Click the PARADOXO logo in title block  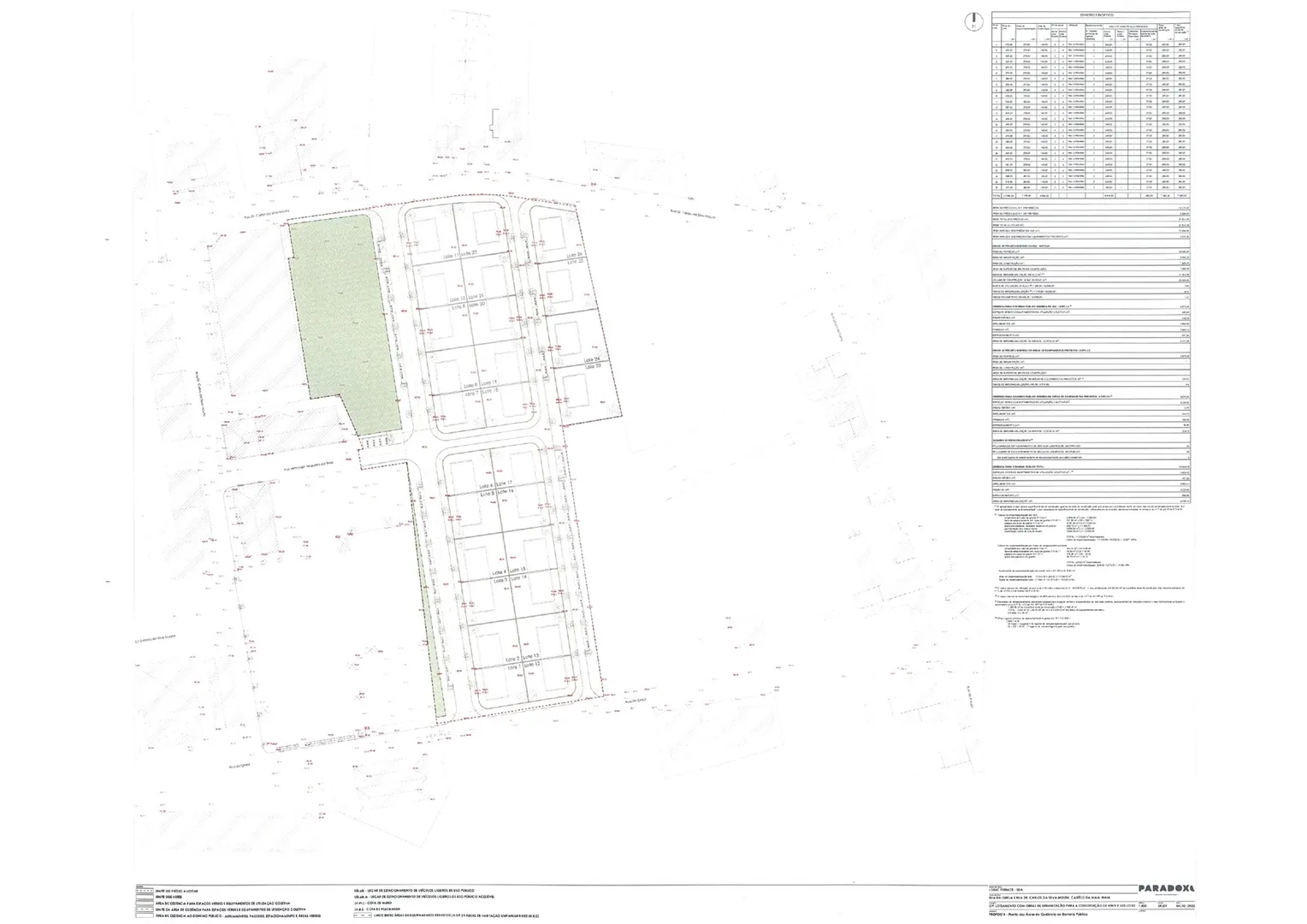[x=1166, y=889]
